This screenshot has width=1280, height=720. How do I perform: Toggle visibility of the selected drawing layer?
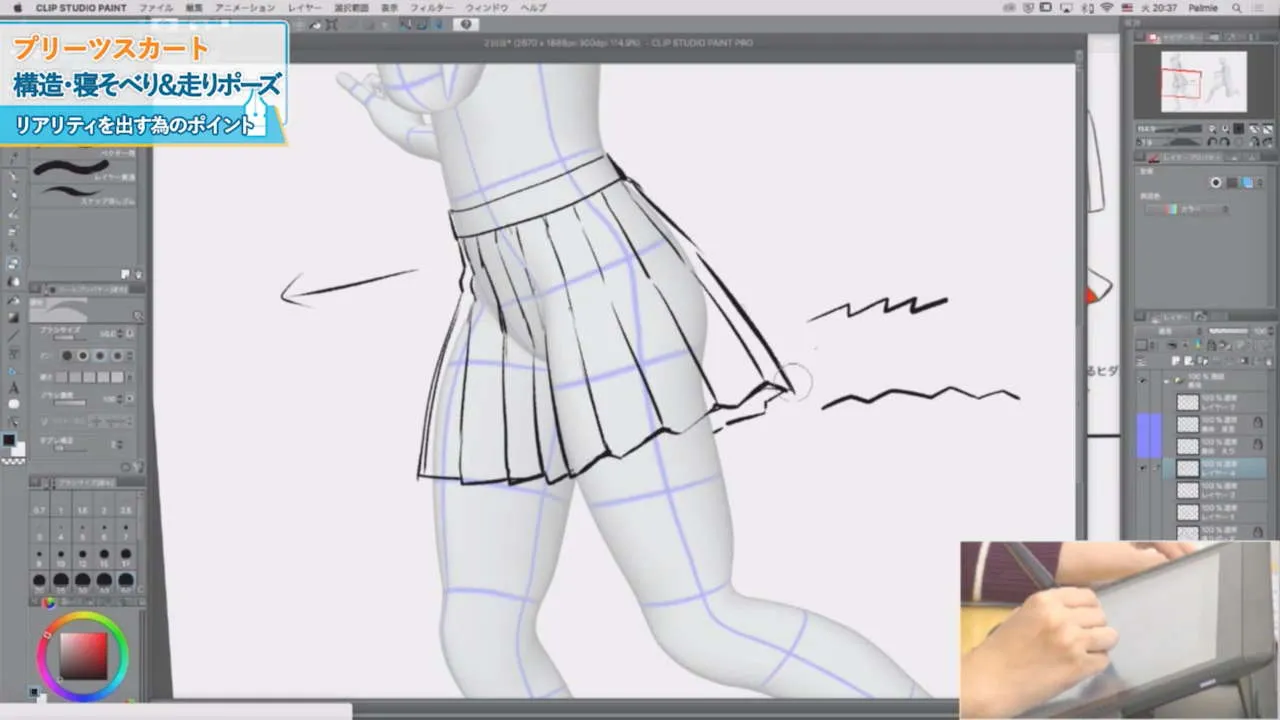pos(1142,468)
